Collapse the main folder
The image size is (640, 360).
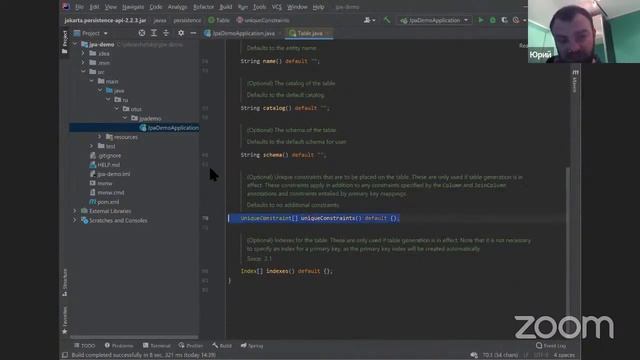pos(91,81)
